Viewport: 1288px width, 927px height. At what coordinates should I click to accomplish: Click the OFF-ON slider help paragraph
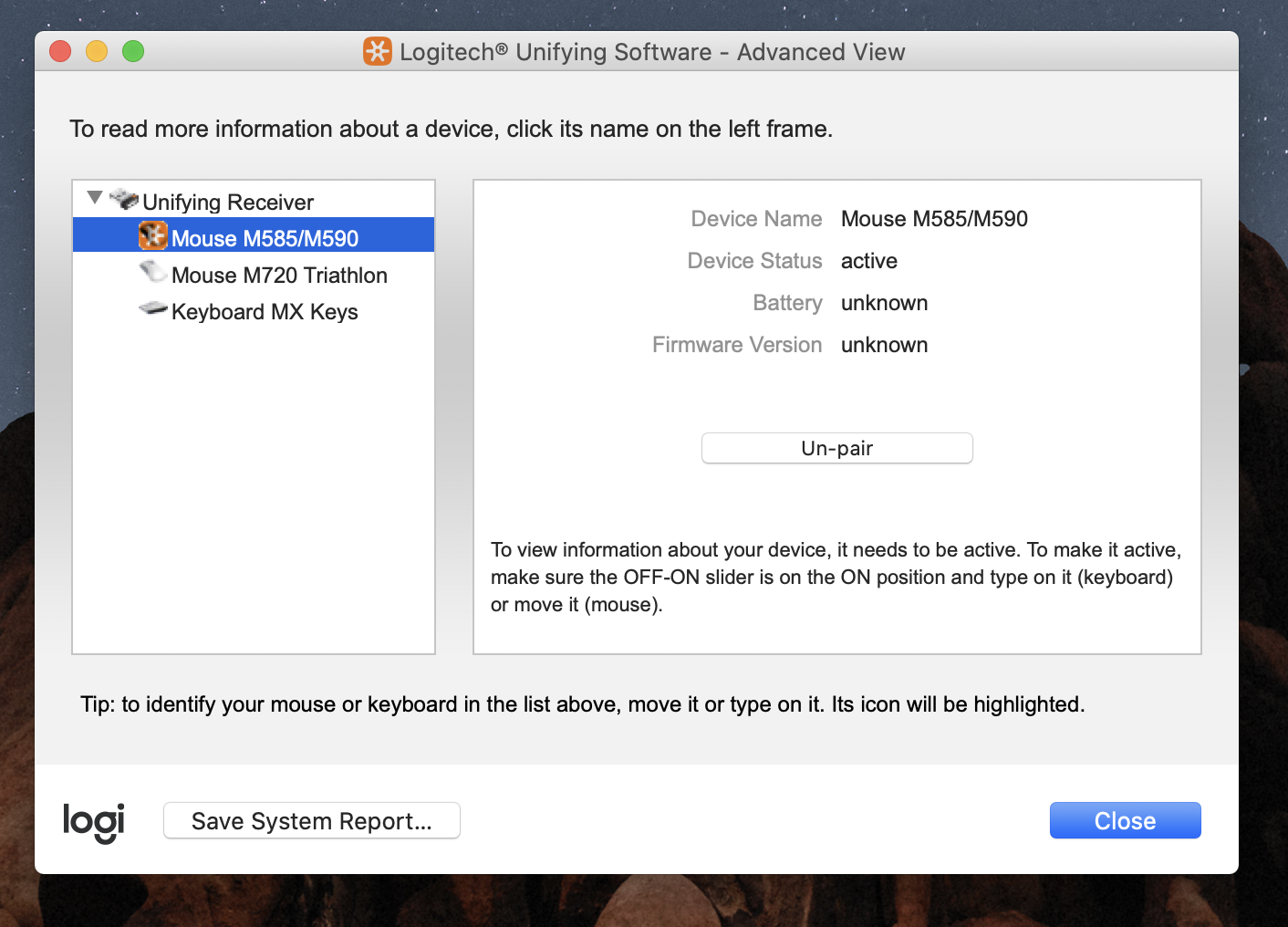pyautogui.click(x=836, y=577)
